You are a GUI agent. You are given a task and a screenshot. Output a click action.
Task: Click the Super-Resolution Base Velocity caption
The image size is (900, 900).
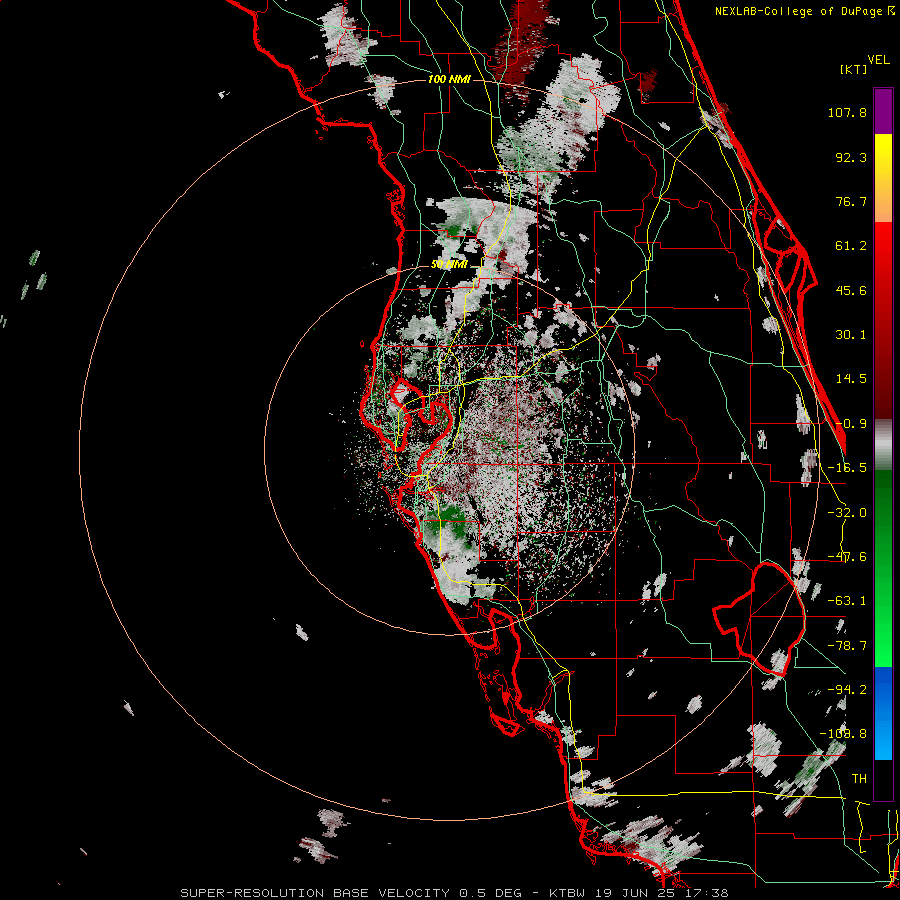coord(454,893)
